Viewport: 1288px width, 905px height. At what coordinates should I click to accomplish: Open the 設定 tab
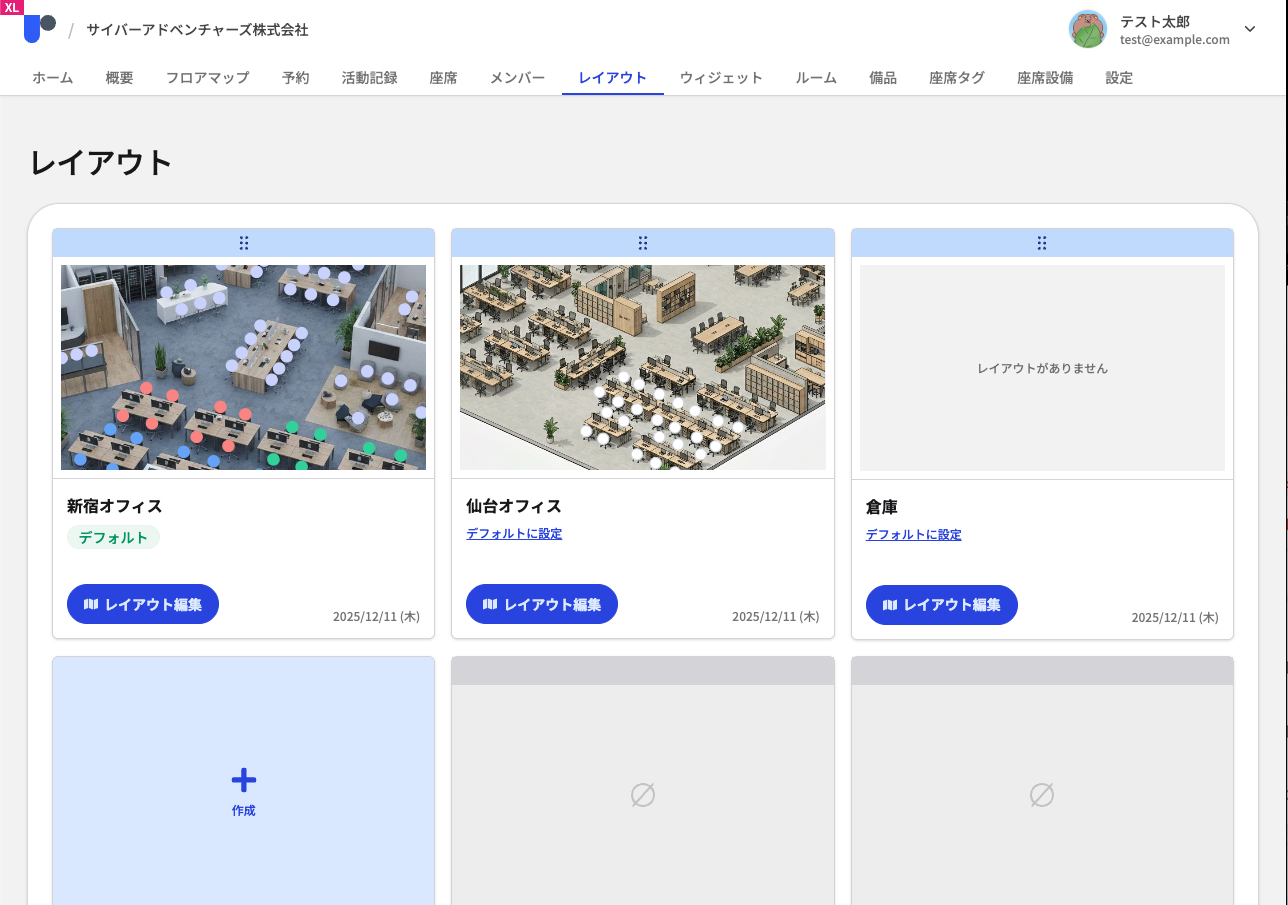pyautogui.click(x=1119, y=78)
